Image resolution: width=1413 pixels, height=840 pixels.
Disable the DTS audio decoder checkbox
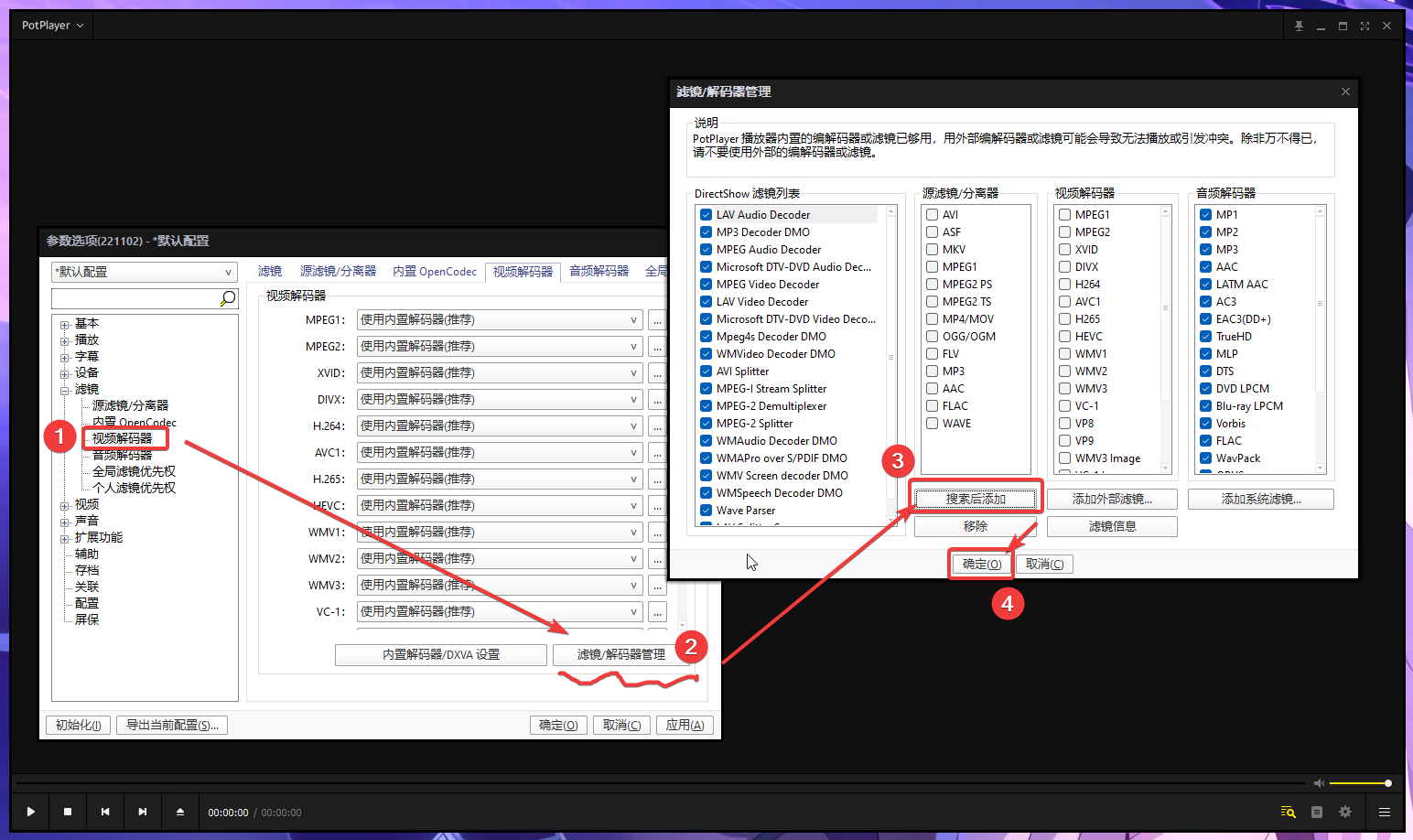[1206, 371]
